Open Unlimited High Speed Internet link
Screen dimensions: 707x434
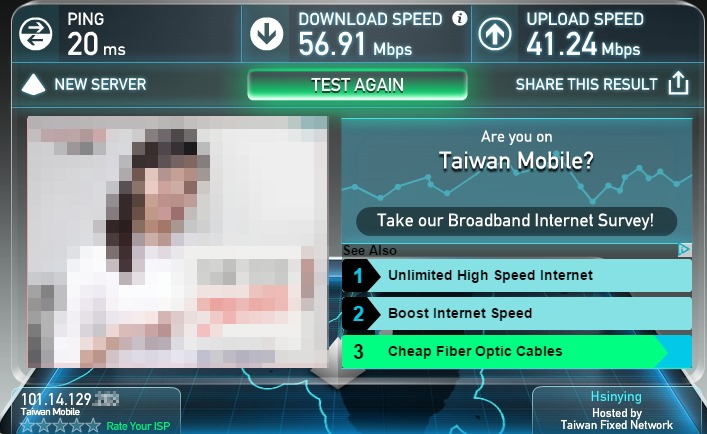(517, 275)
